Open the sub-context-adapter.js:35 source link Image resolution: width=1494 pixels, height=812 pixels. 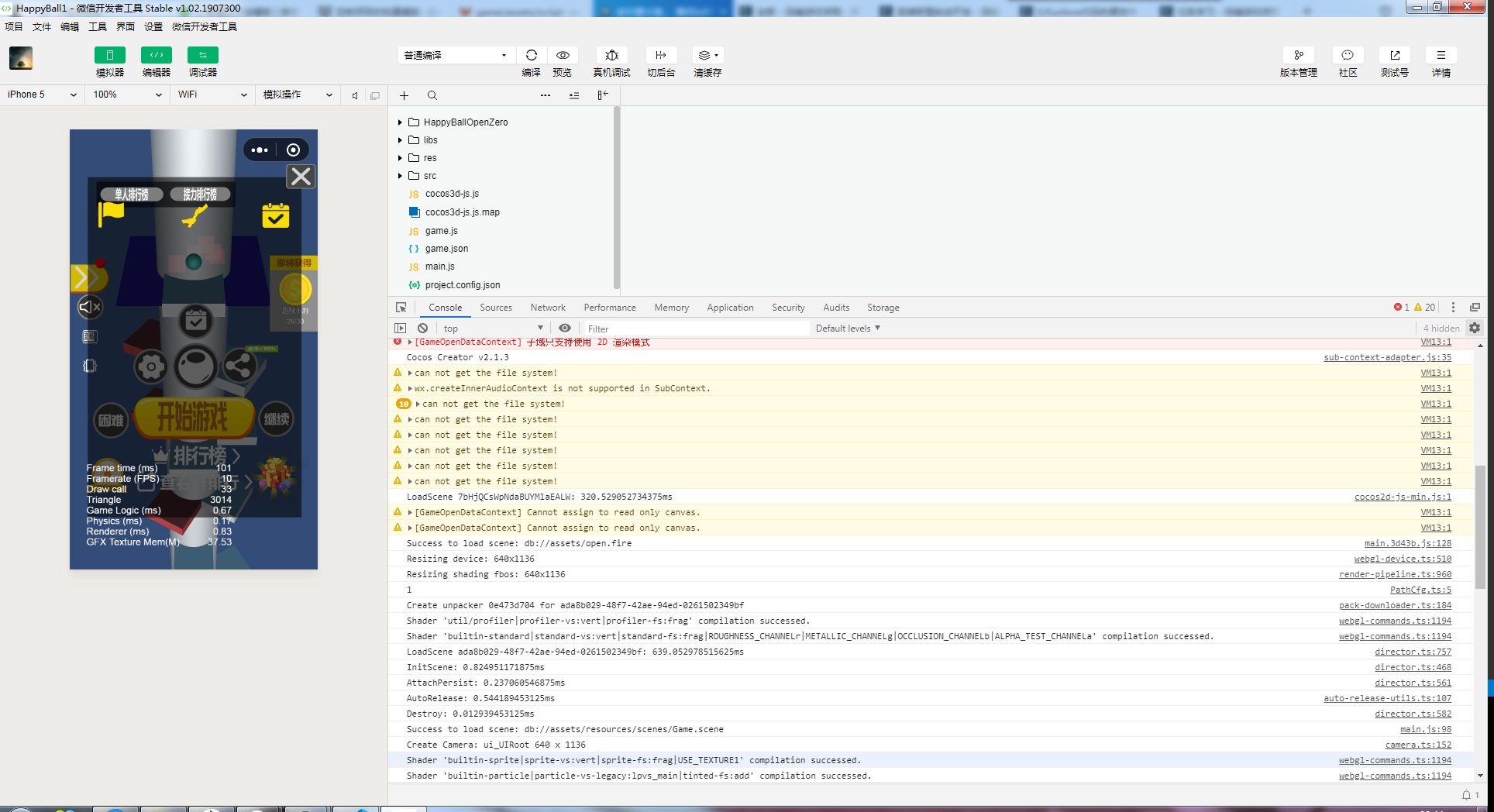click(1388, 357)
